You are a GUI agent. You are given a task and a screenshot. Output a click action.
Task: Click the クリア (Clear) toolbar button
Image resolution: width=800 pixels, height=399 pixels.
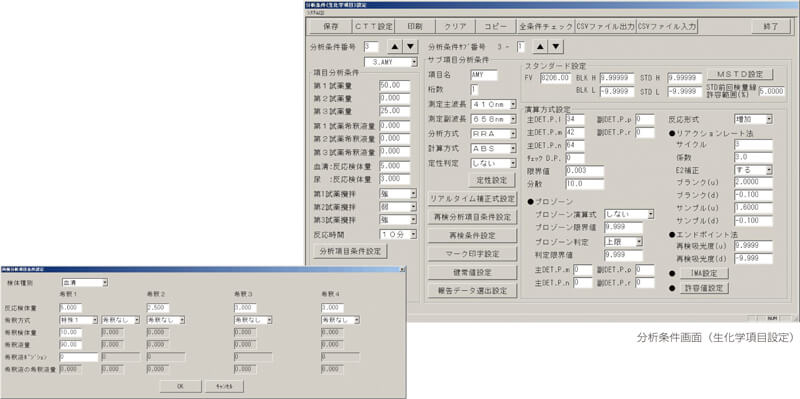(x=455, y=27)
